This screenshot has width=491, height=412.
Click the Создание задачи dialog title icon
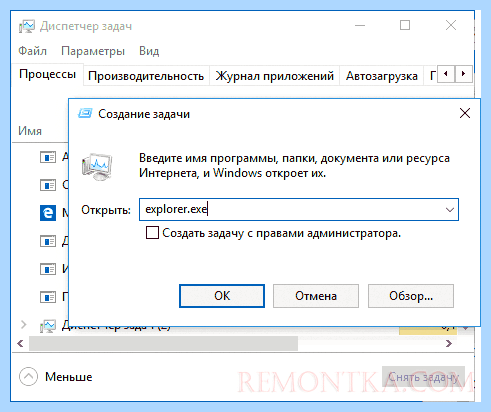85,113
